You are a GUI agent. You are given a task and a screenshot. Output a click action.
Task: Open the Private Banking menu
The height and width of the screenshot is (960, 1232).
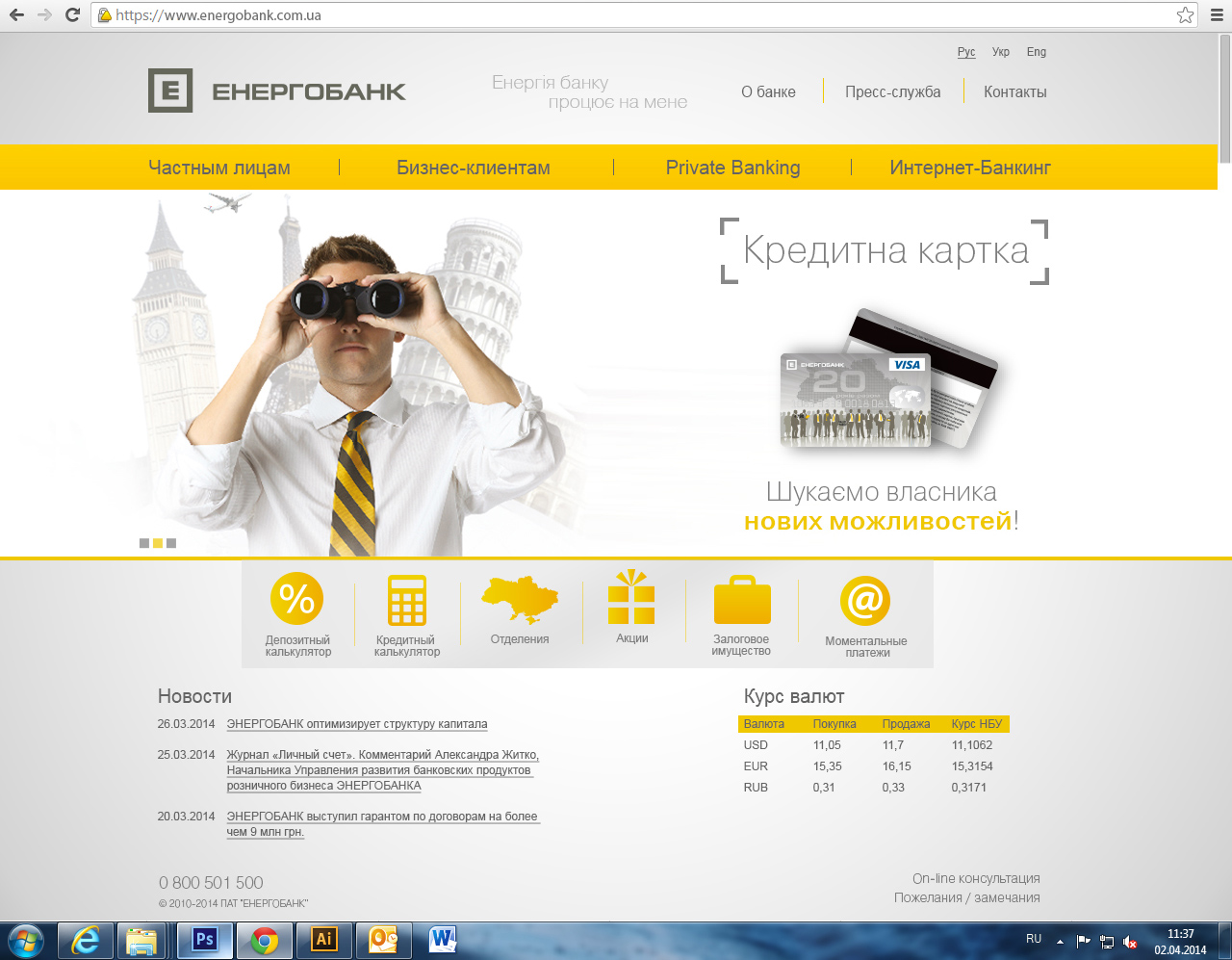(733, 168)
